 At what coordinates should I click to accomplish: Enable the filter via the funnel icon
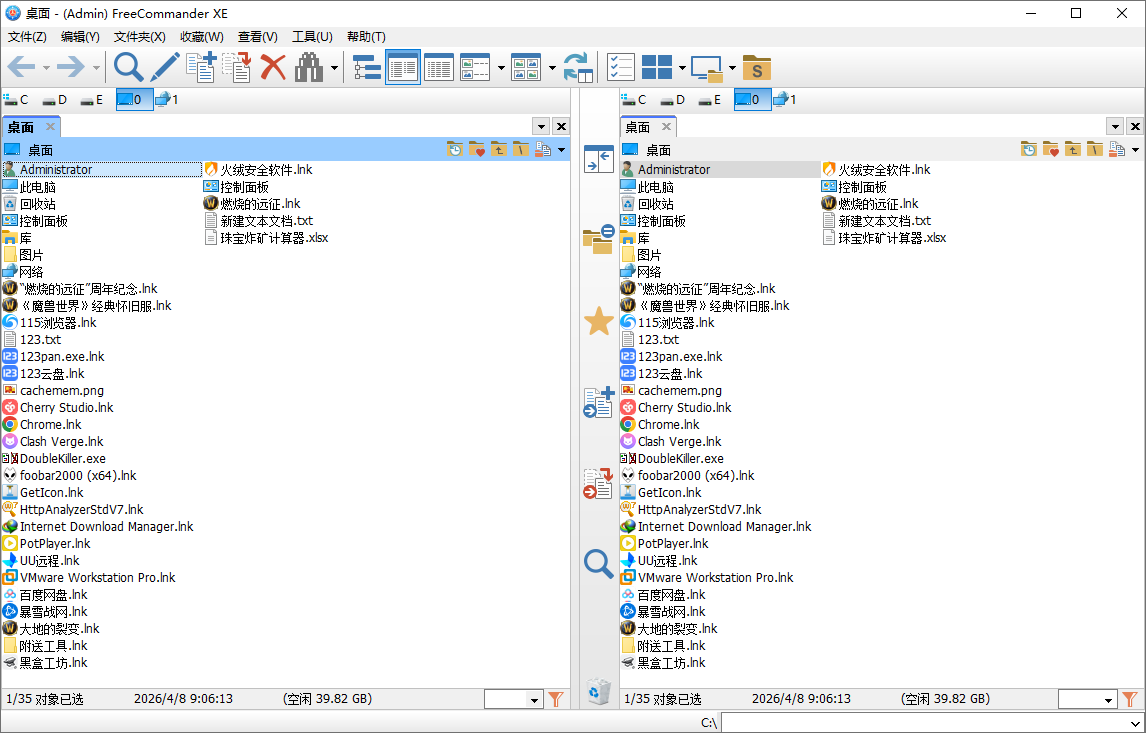[x=556, y=699]
